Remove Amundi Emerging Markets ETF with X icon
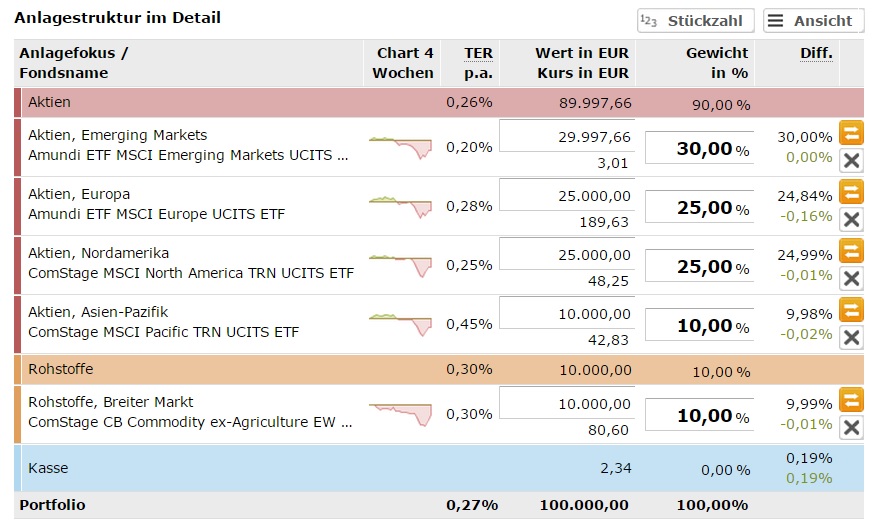Viewport: 874px width, 530px height. pyautogui.click(x=851, y=160)
